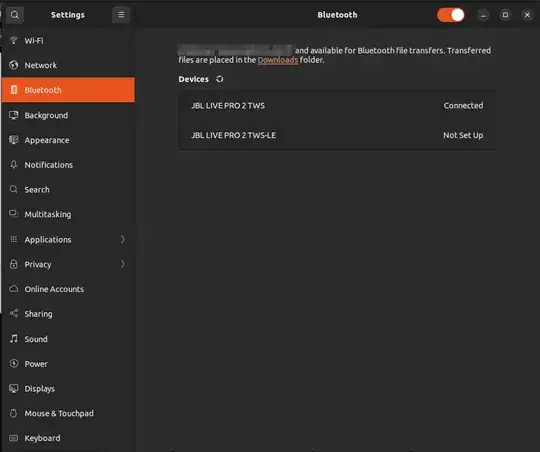
Task: Turn off the Bluetooth toggle switch
Action: [x=450, y=15]
